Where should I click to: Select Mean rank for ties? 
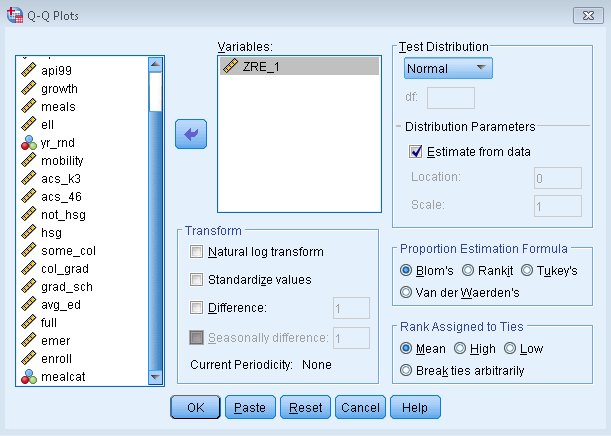[x=406, y=348]
